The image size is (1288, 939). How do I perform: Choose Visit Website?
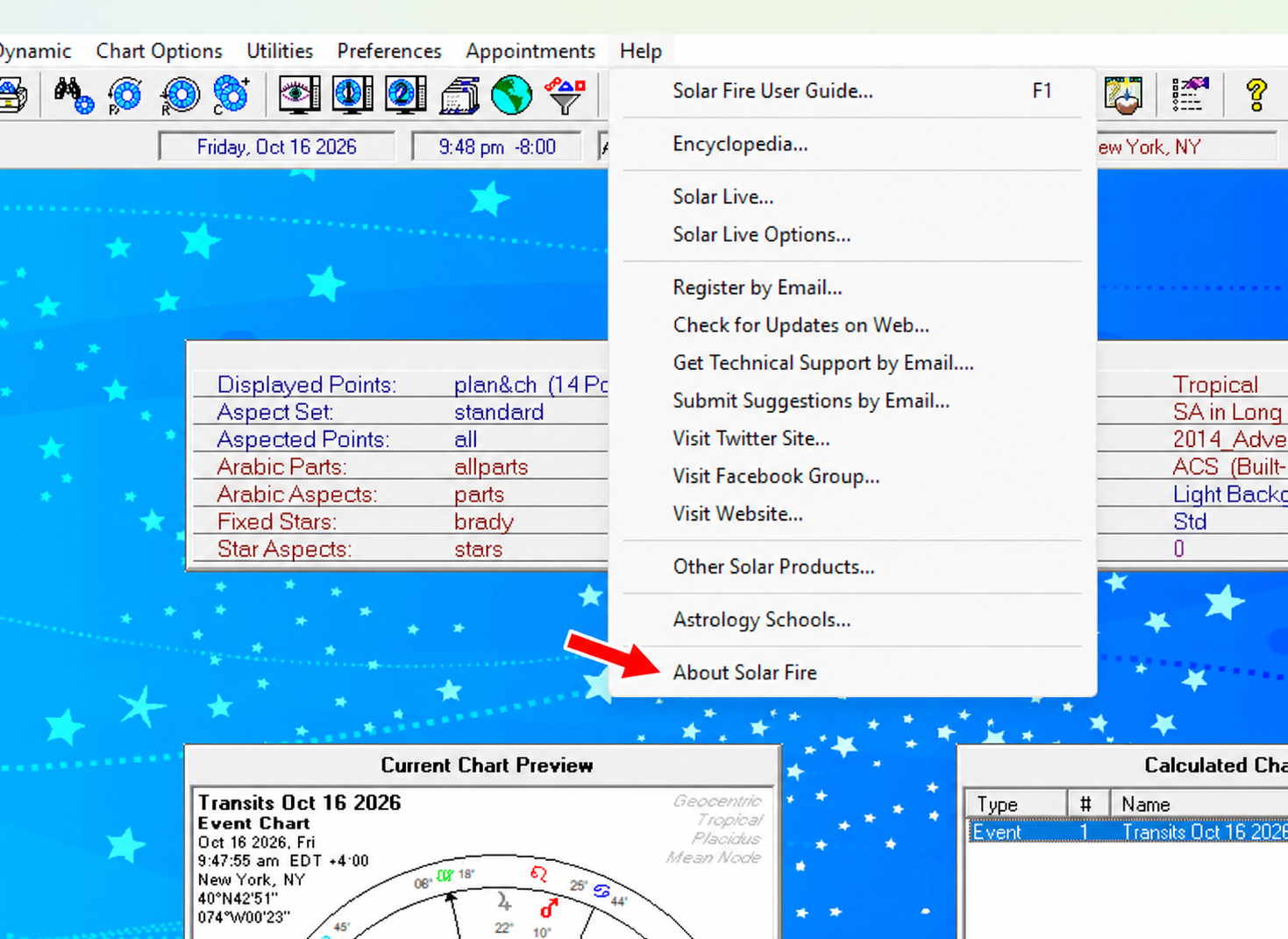[851, 514]
